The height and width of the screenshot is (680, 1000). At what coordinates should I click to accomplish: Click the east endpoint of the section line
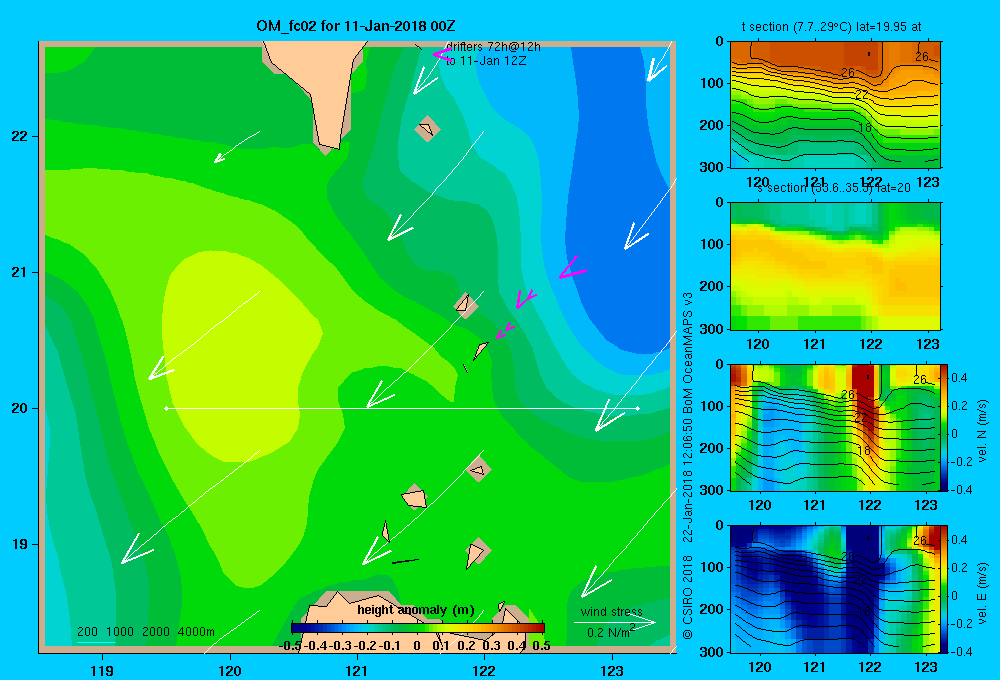click(x=638, y=408)
